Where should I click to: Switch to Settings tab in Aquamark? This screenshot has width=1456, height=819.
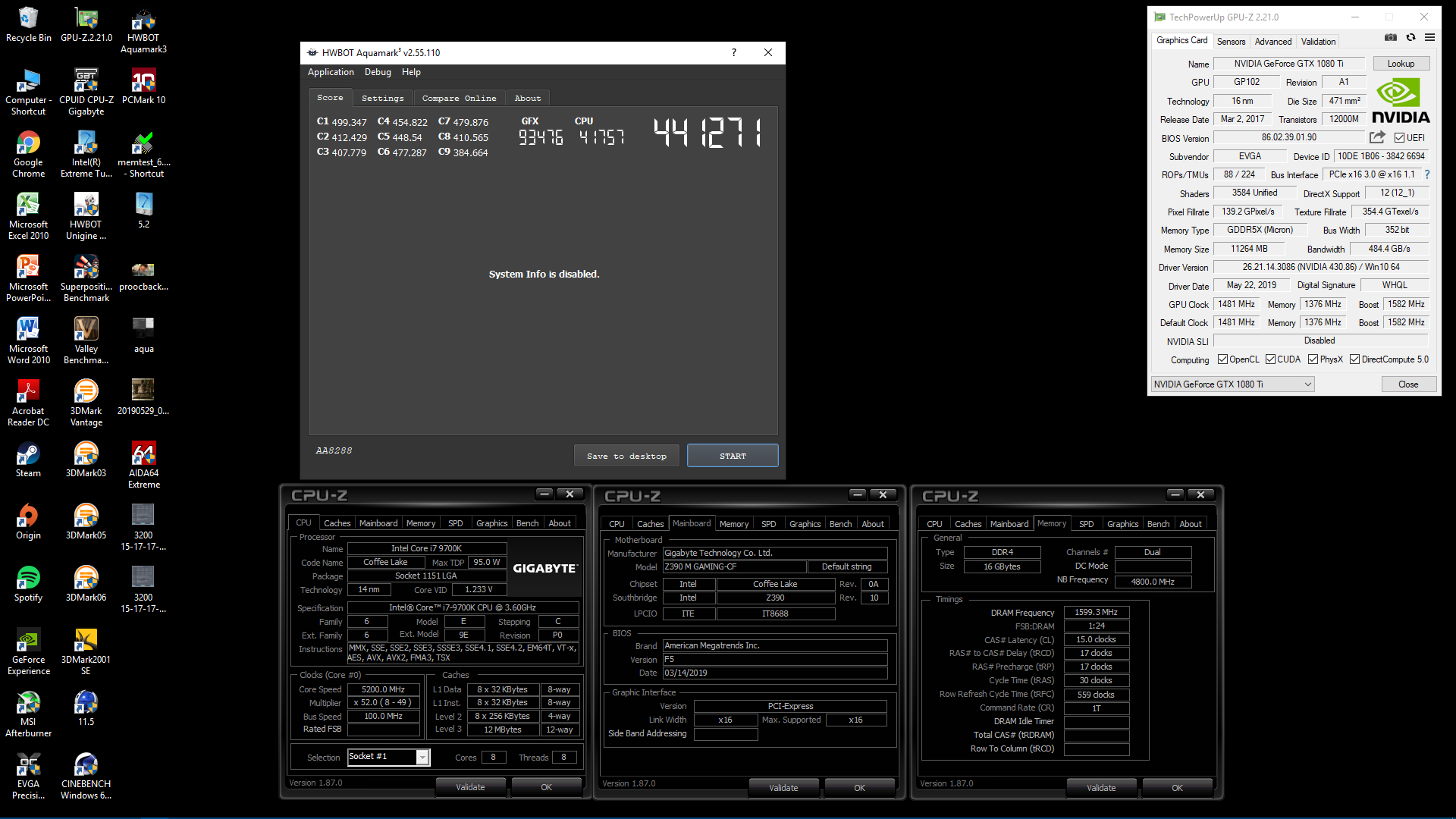383,99
